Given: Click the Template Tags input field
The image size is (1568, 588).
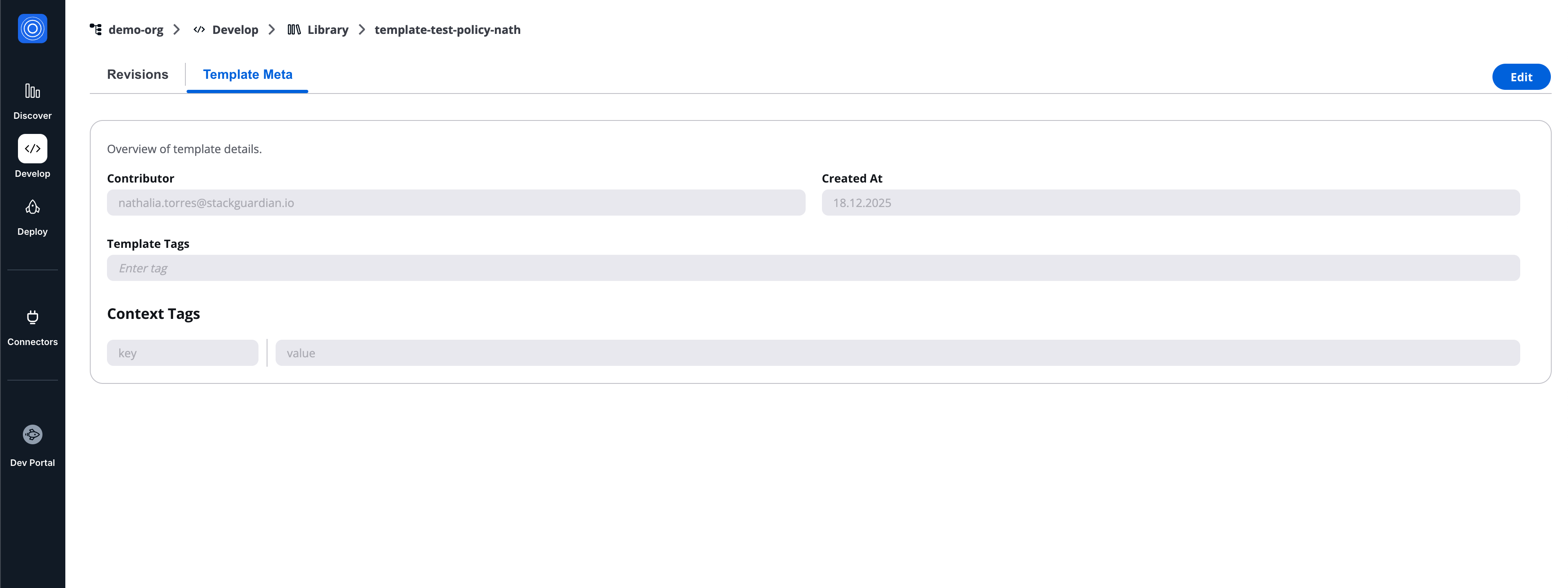Looking at the screenshot, I should pos(813,268).
